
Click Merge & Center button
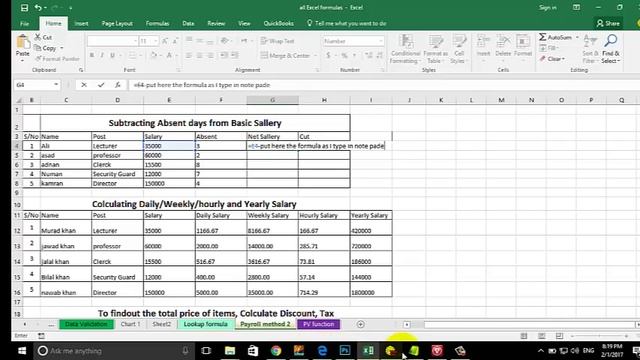(285, 55)
